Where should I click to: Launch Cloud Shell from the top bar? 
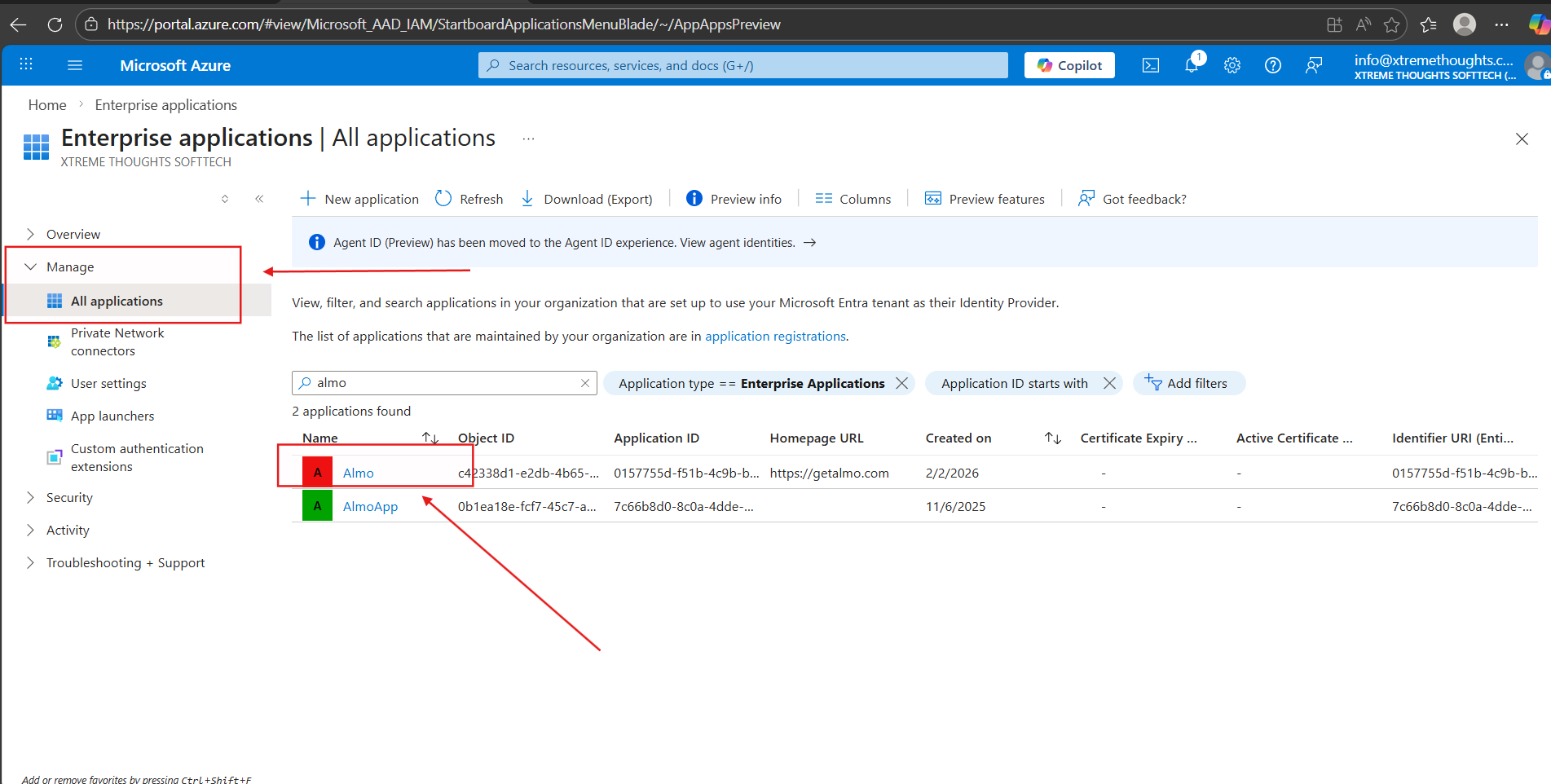coord(1150,64)
